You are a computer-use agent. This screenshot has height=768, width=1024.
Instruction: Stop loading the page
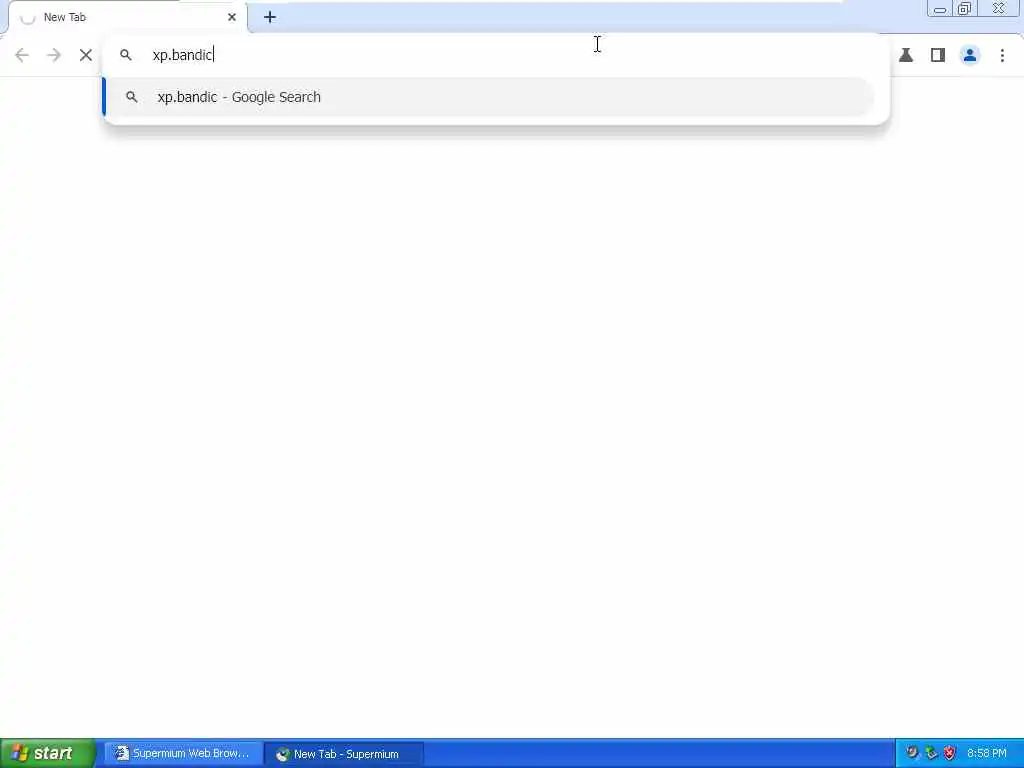[x=86, y=56]
